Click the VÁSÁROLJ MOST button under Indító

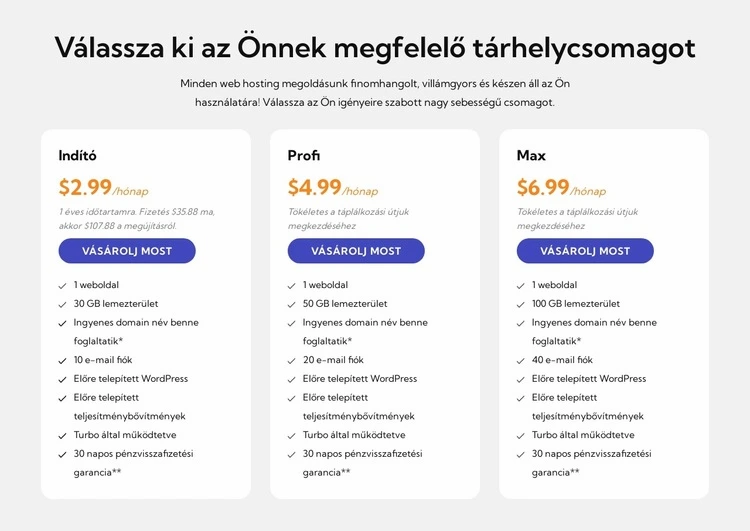[127, 251]
